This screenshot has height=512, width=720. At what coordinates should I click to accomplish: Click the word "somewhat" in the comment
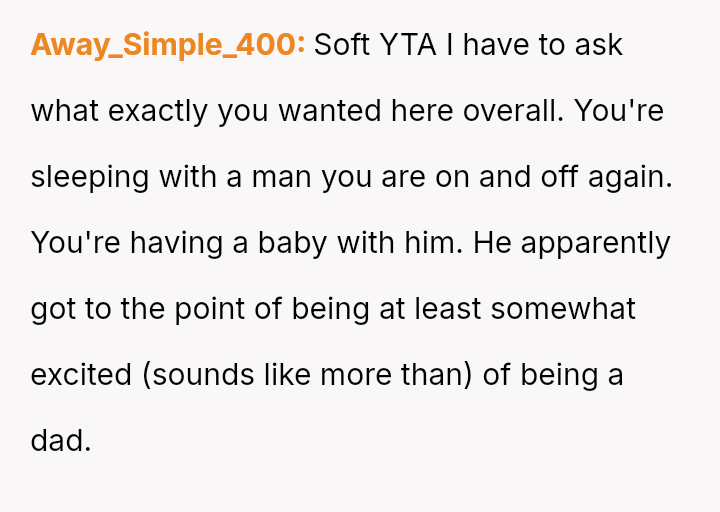[x=563, y=309]
